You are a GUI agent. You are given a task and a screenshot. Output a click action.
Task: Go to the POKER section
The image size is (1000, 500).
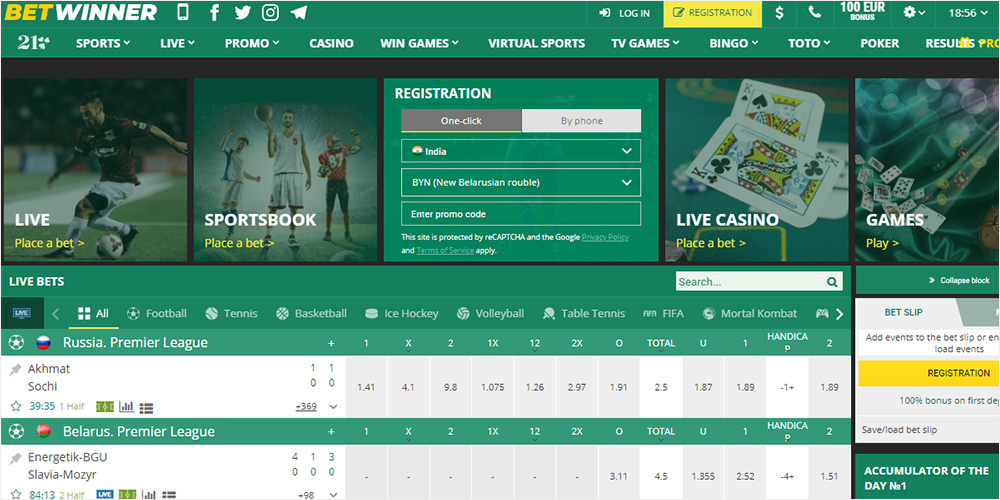pyautogui.click(x=879, y=43)
